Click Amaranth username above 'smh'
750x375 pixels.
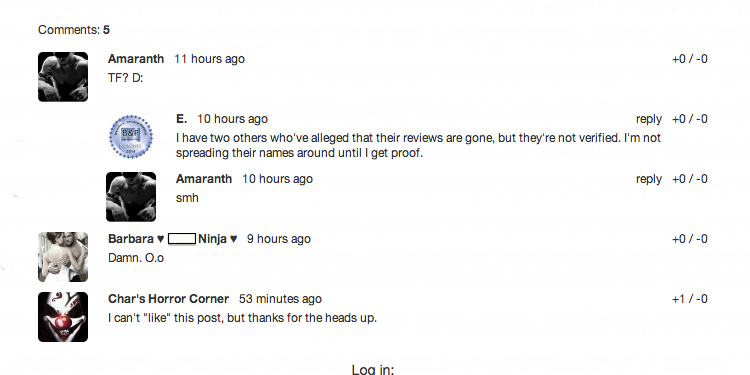(204, 179)
